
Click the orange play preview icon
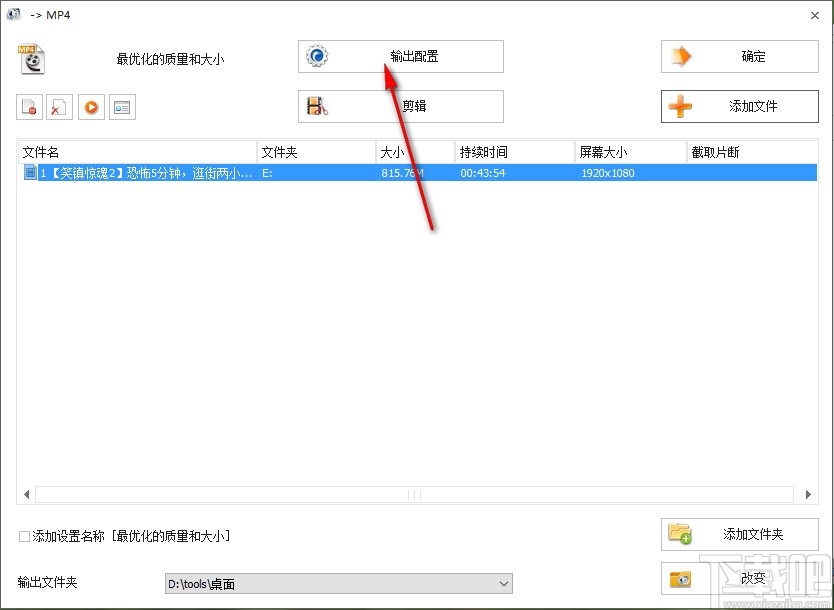tap(91, 107)
